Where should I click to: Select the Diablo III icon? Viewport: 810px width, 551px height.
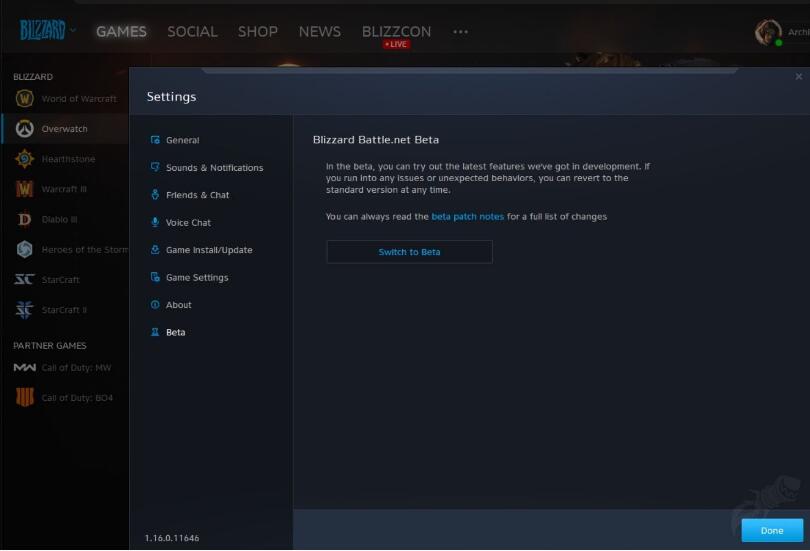click(x=24, y=219)
